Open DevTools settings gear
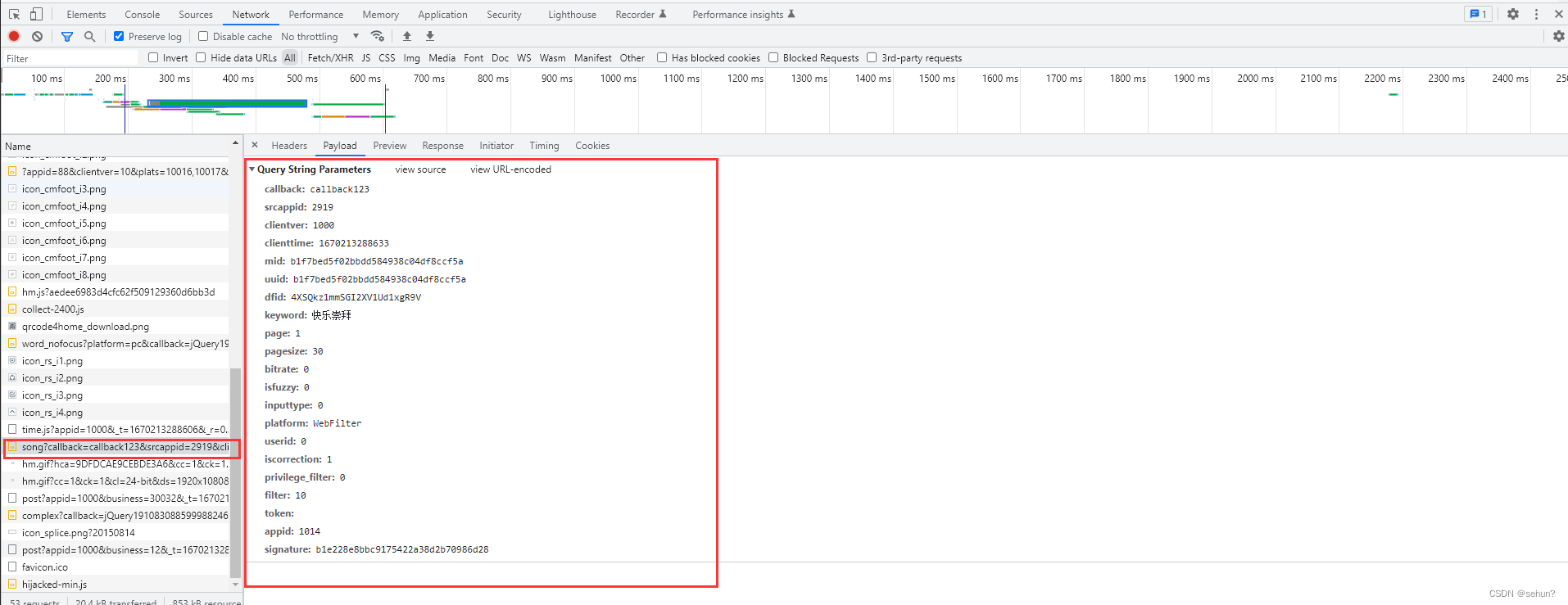This screenshot has height=605, width=1568. [x=1513, y=14]
